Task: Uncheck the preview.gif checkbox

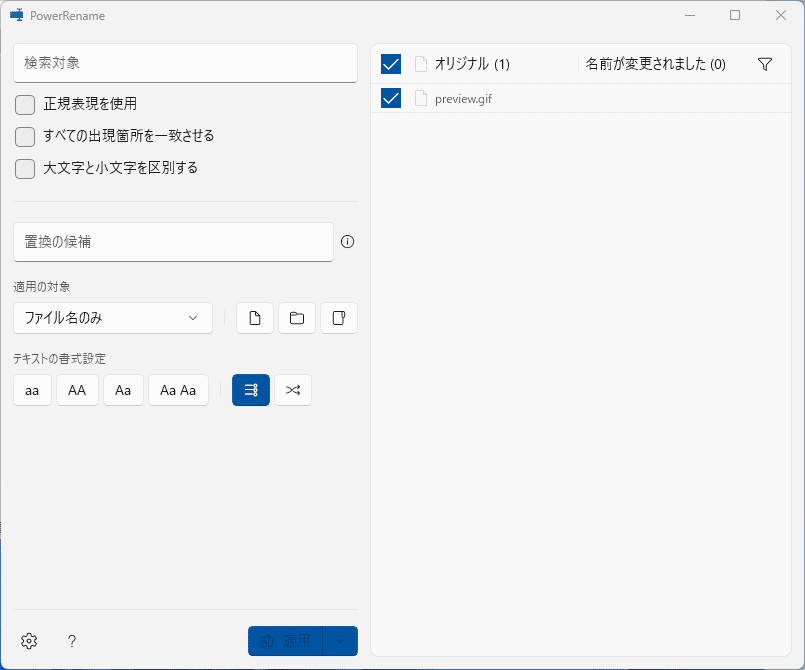Action: coord(391,98)
